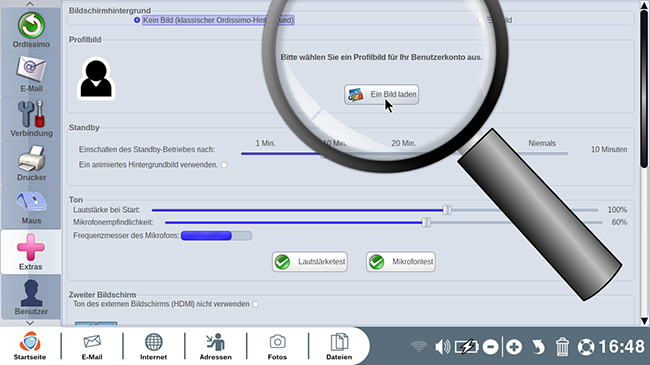Launch the Fotos camera app
The height and width of the screenshot is (365, 650).
pyautogui.click(x=277, y=346)
